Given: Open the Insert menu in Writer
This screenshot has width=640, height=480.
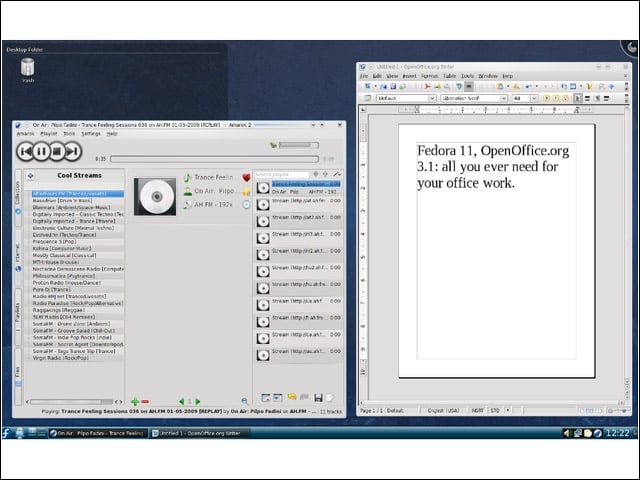Looking at the screenshot, I should point(409,76).
